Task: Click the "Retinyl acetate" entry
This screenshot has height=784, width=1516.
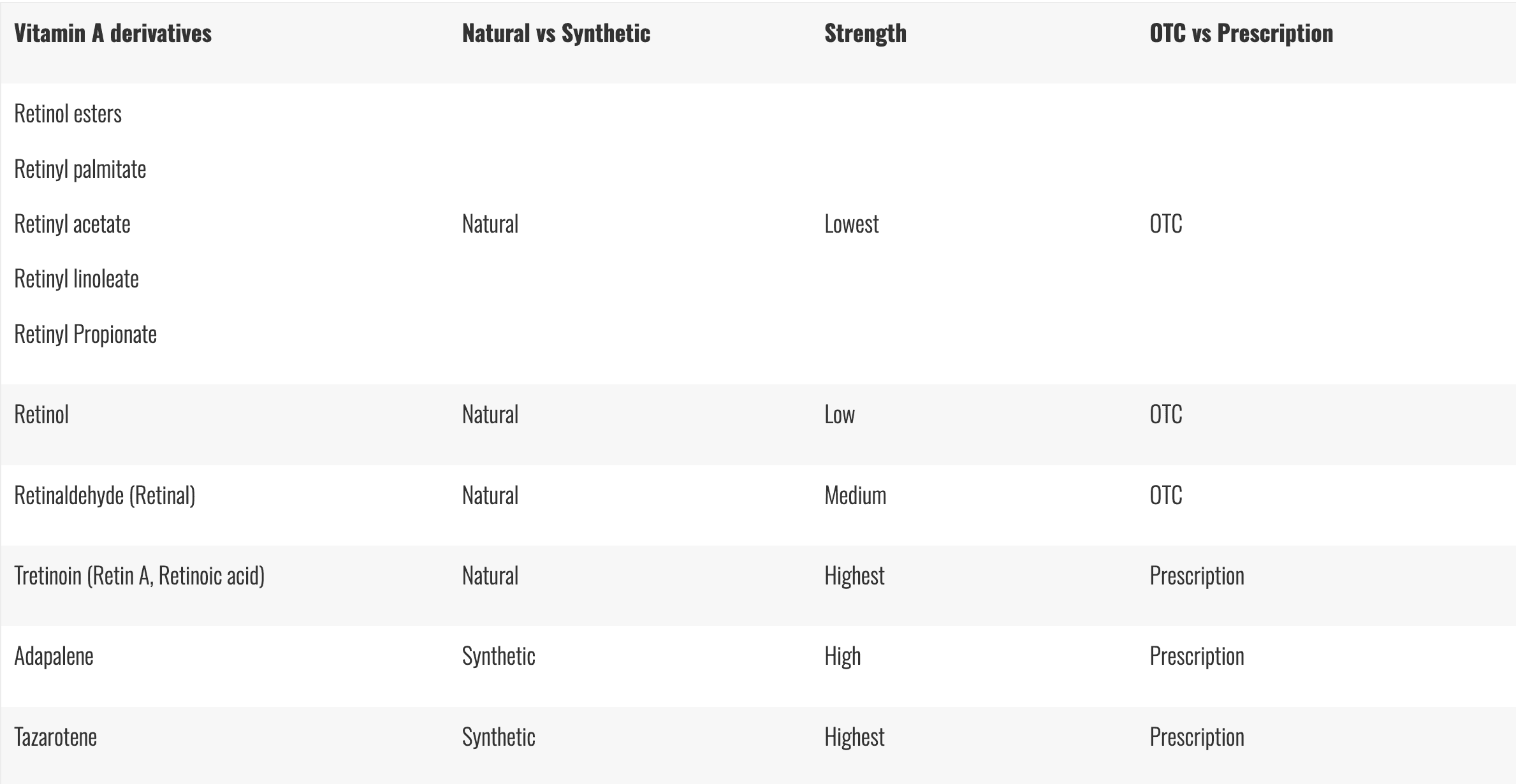Action: coord(72,224)
